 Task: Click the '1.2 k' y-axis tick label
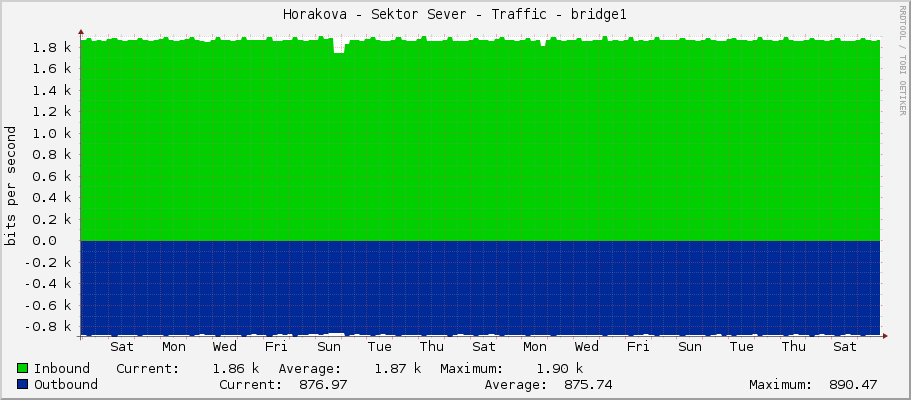pyautogui.click(x=52, y=112)
